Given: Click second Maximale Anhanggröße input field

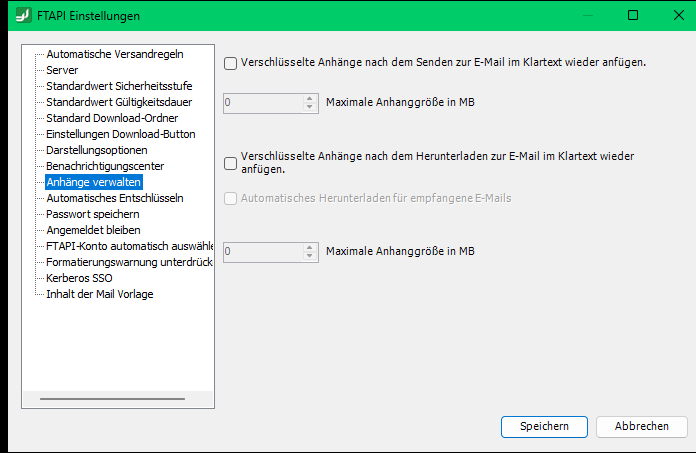Looking at the screenshot, I should [264, 252].
